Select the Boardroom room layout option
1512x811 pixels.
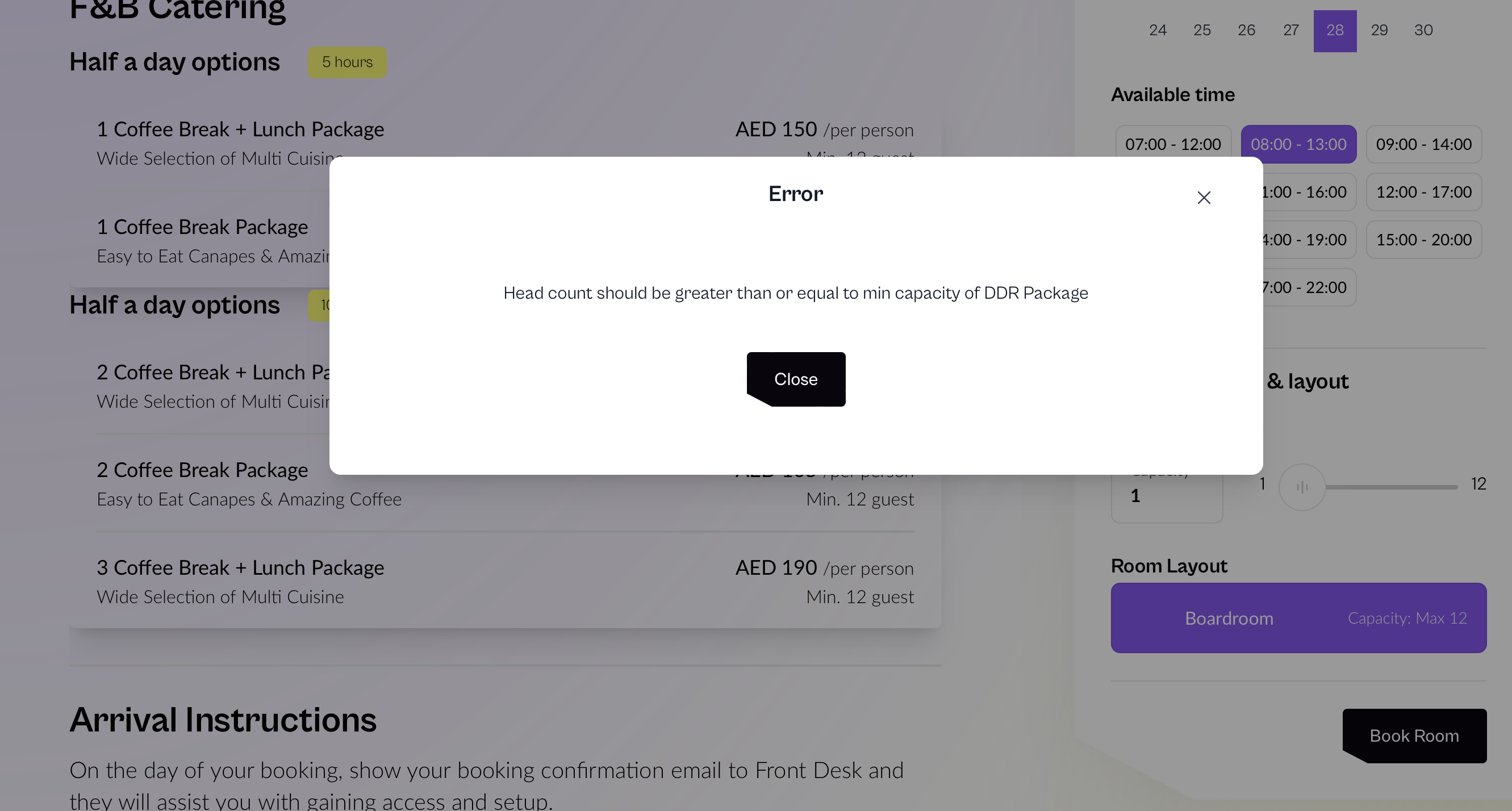click(x=1298, y=618)
